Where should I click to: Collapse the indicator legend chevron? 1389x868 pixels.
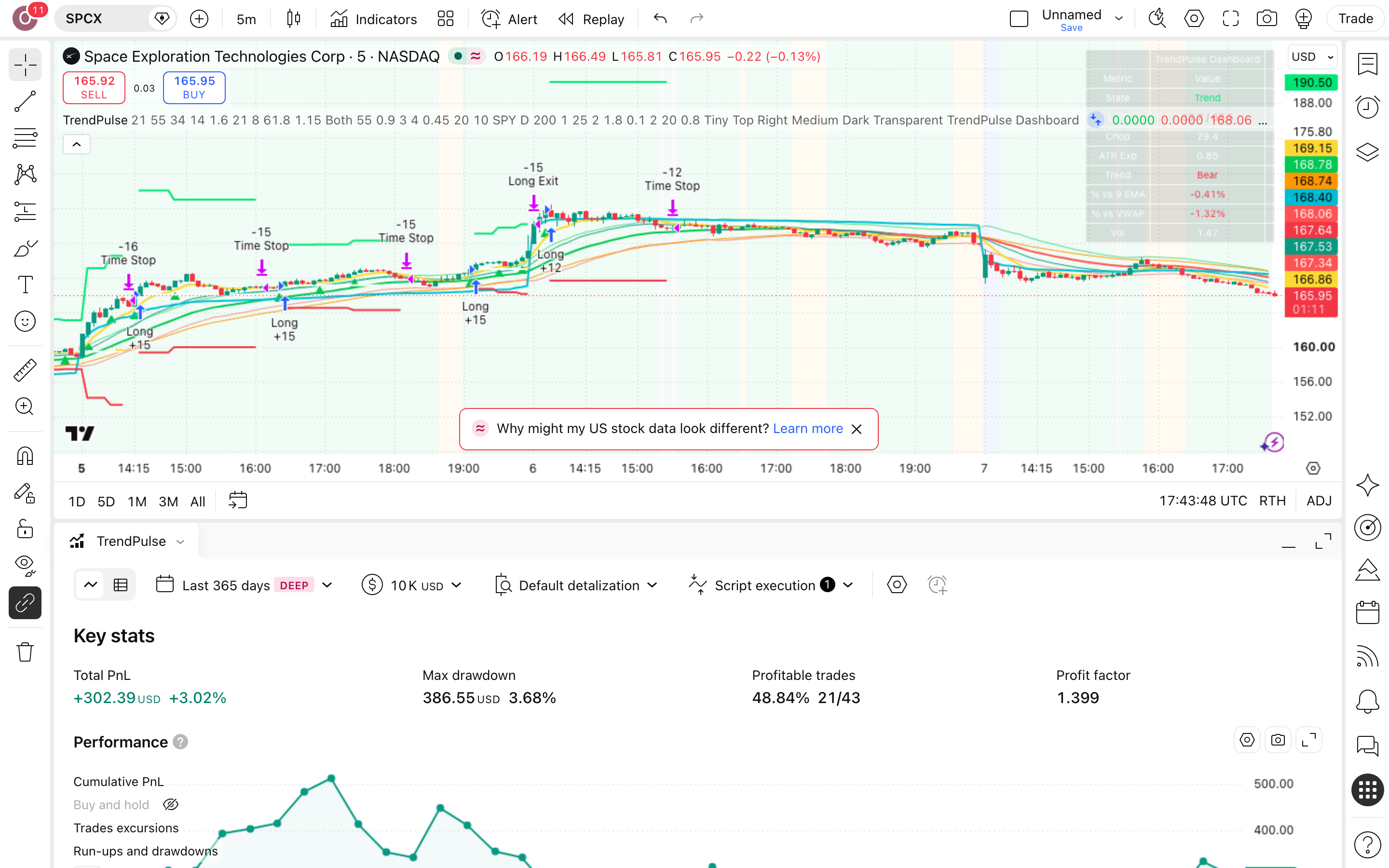click(76, 144)
